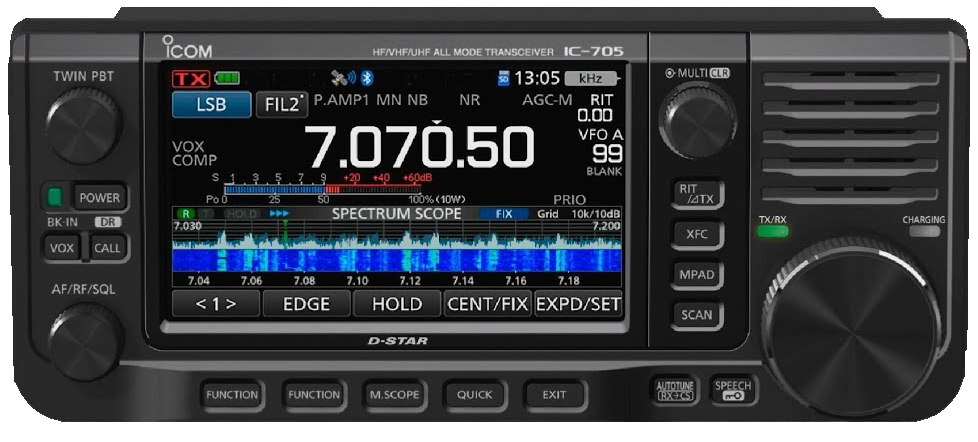Push the MULTI knob
The height and width of the screenshot is (442, 978).
pos(699,120)
